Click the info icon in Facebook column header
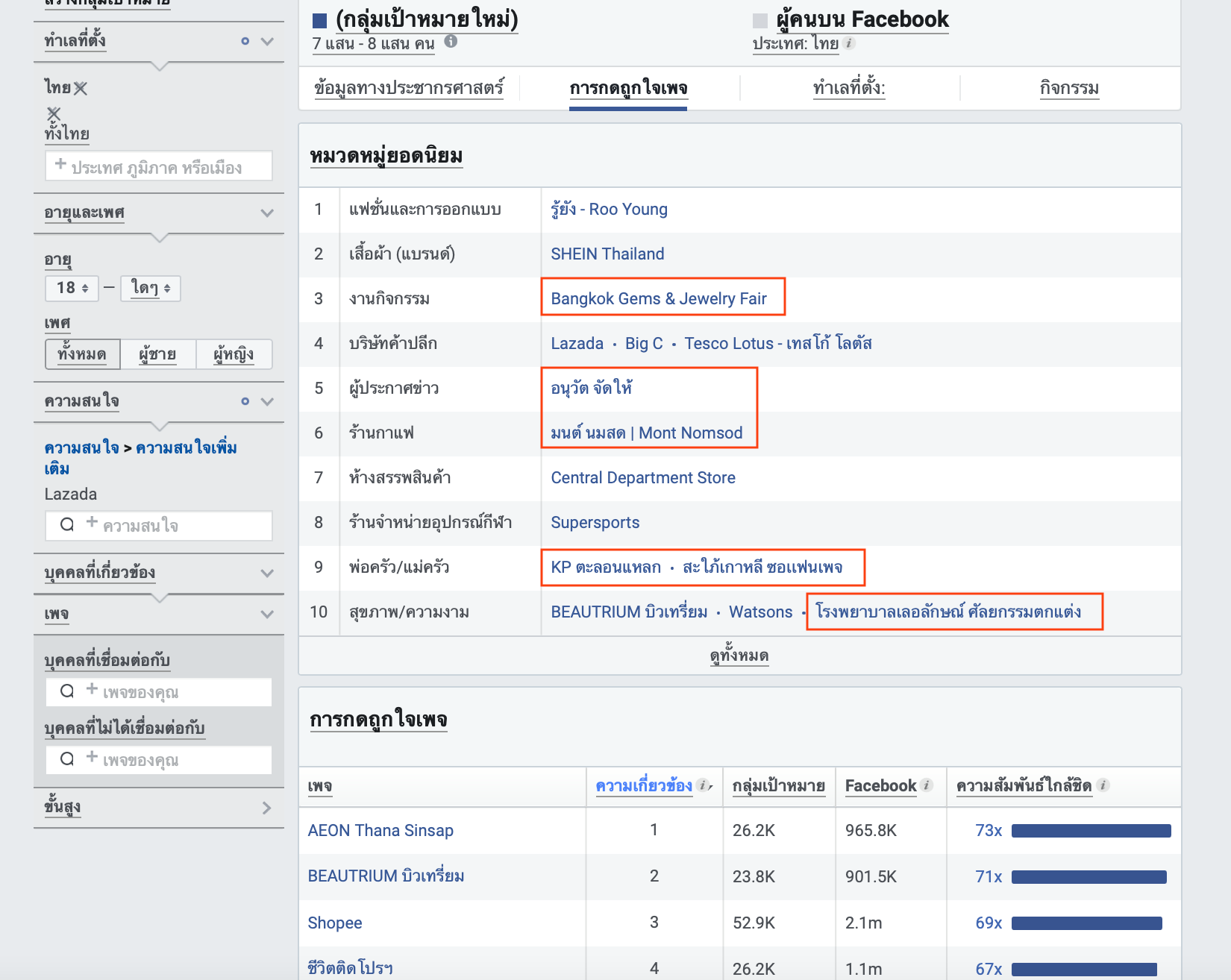 (927, 785)
